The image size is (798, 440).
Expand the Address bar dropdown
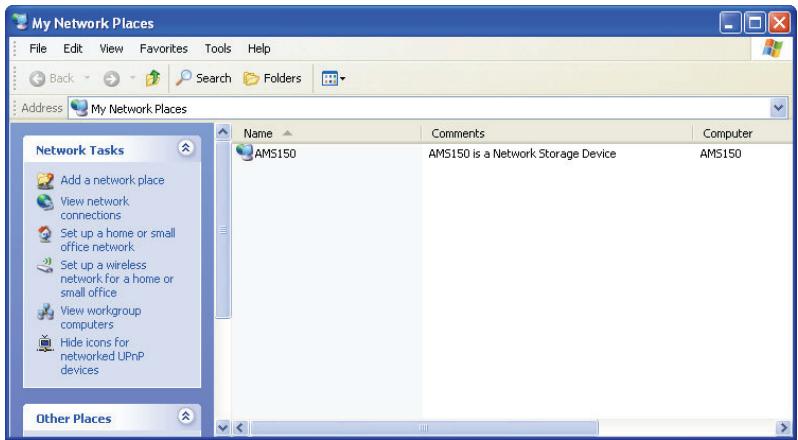pyautogui.click(x=779, y=108)
